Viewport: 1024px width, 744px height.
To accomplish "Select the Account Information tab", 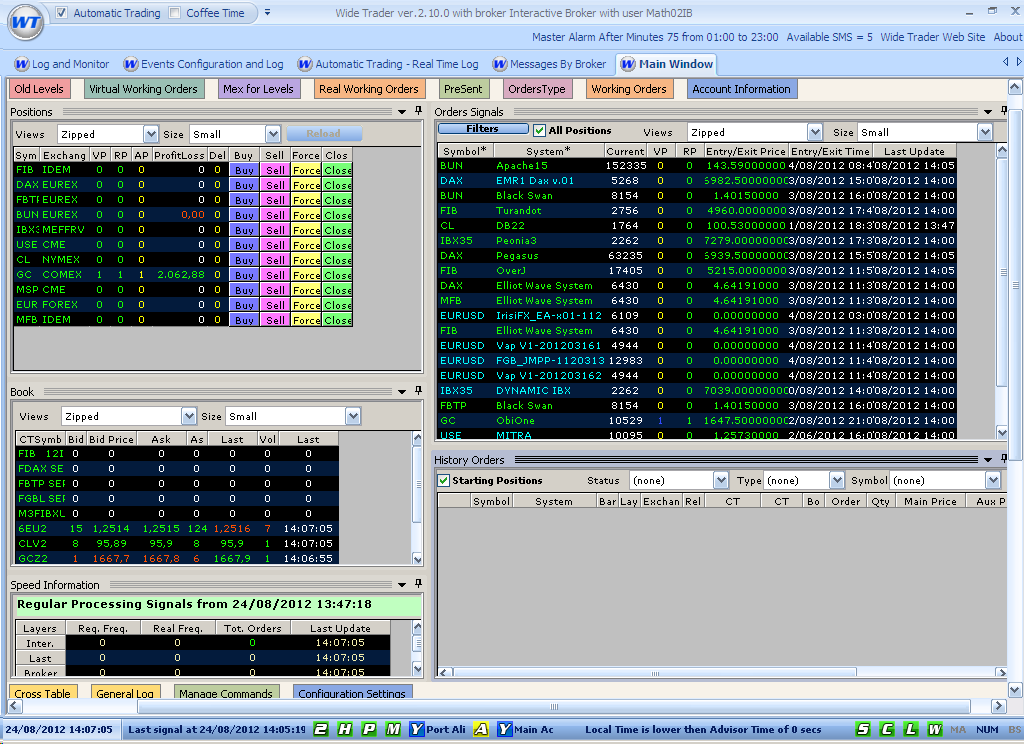I will coord(741,89).
